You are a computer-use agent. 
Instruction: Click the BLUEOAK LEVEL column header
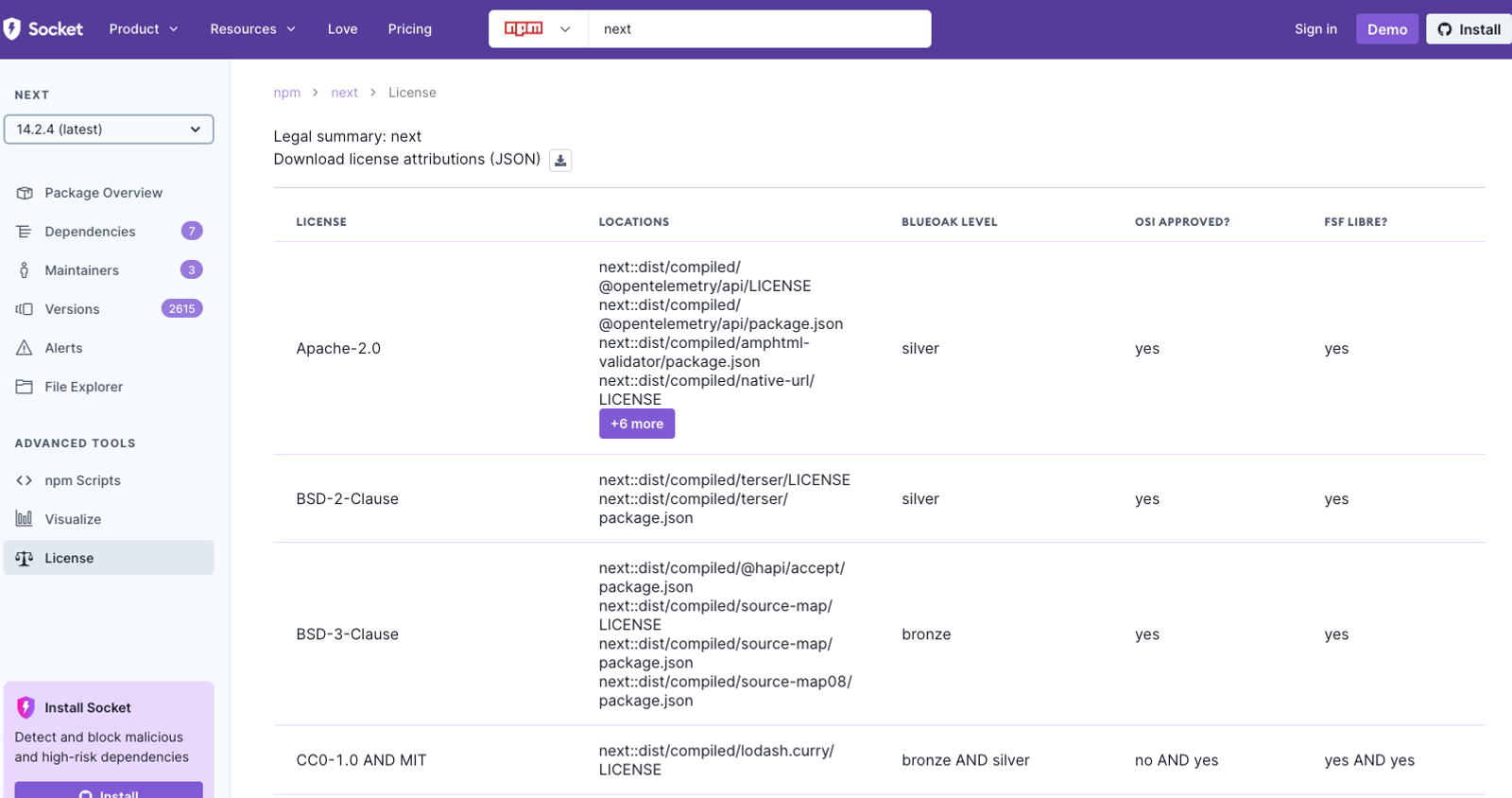[x=950, y=222]
